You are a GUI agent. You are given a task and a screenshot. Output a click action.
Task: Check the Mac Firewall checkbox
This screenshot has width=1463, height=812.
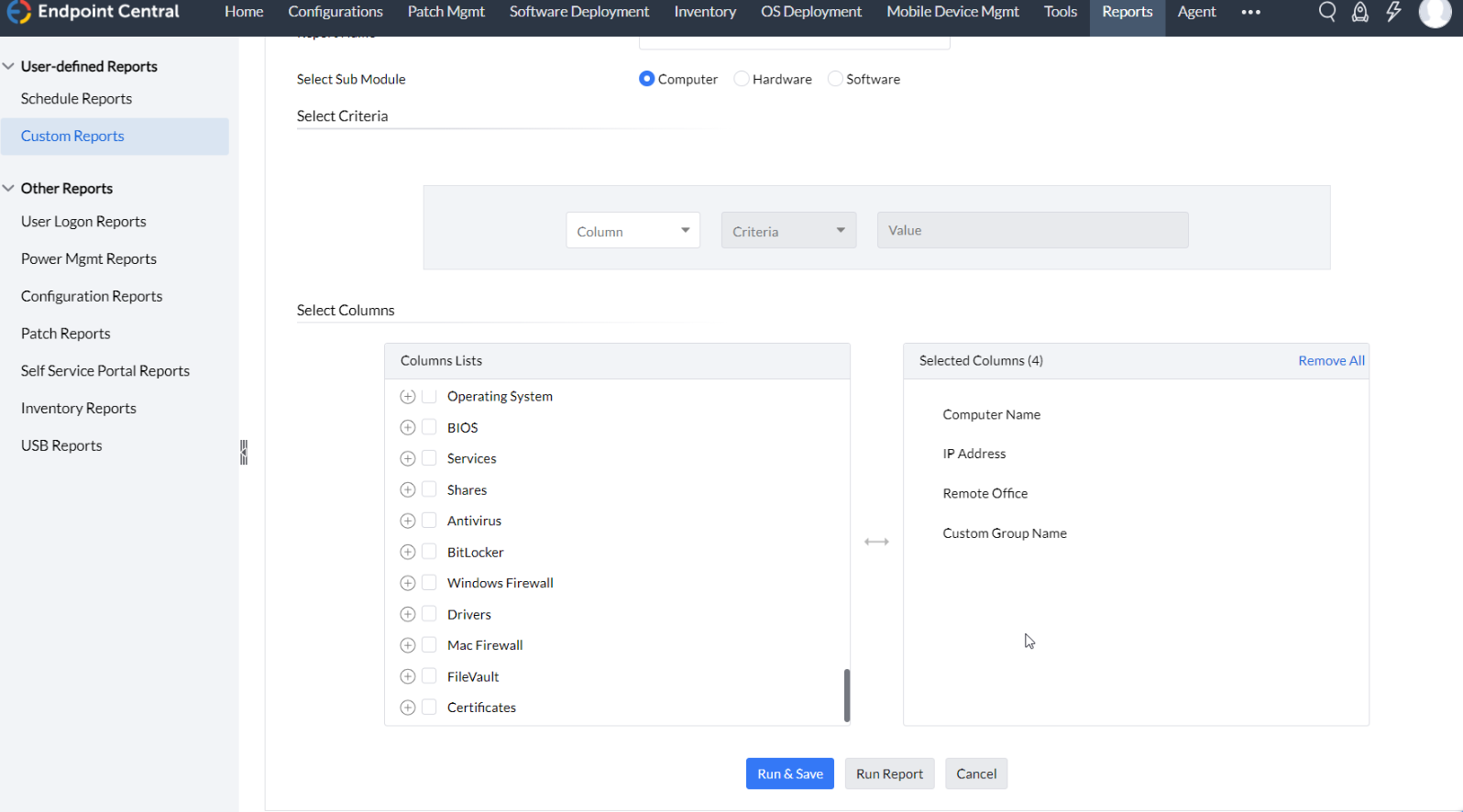click(x=429, y=645)
